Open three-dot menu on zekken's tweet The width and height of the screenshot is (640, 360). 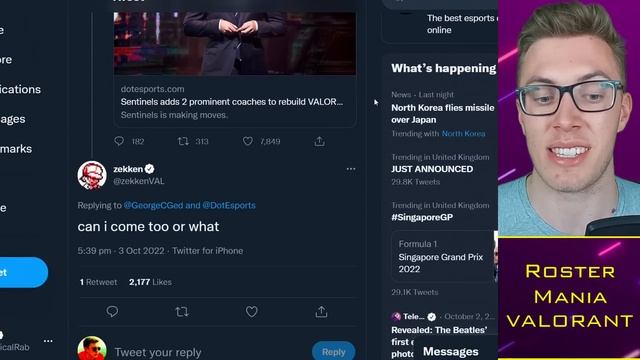click(351, 169)
